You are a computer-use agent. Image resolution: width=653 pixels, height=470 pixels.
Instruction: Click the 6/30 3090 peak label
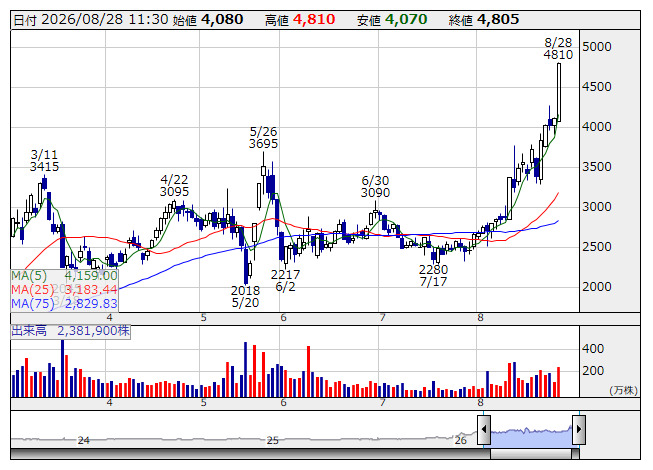[x=375, y=187]
